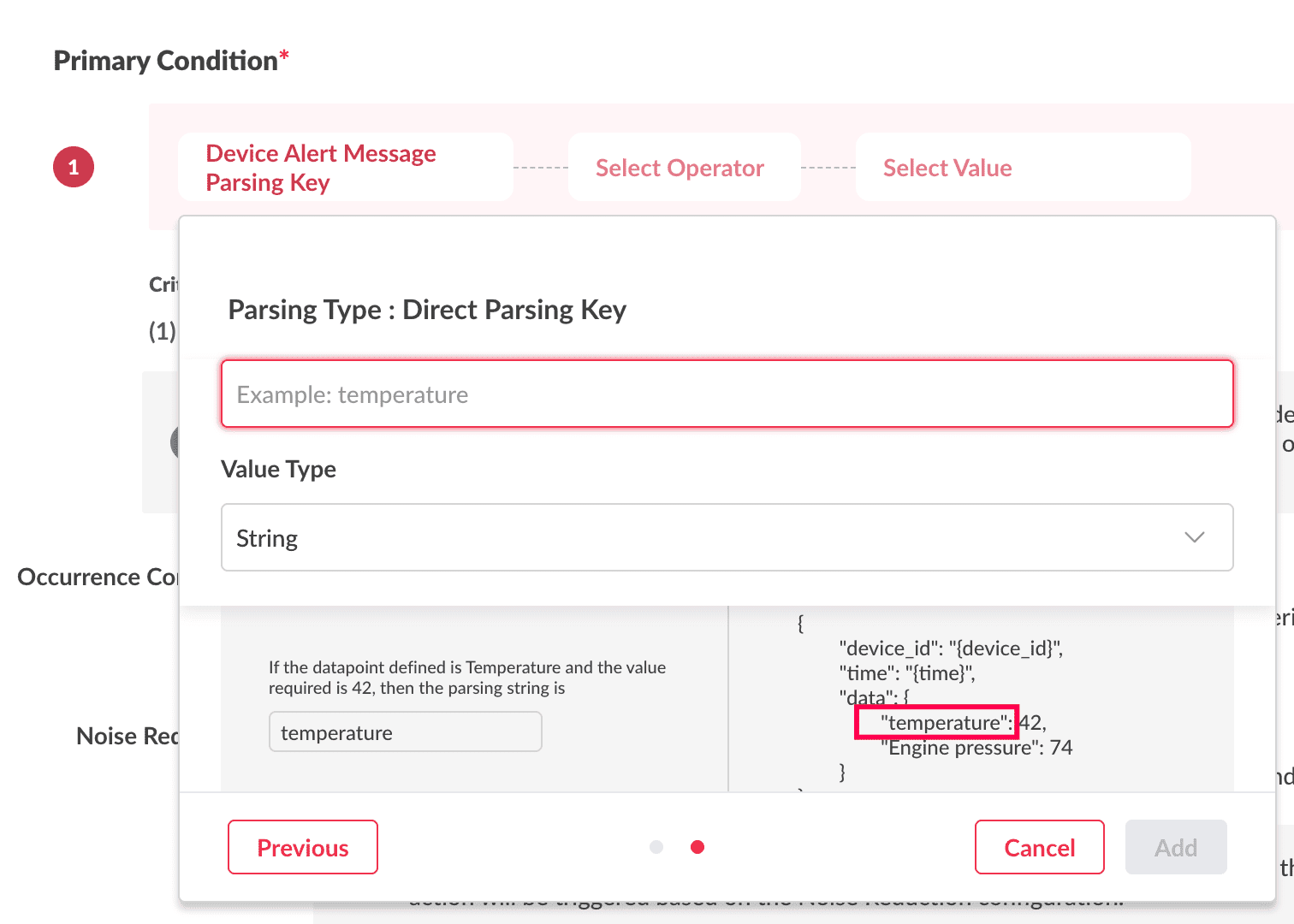This screenshot has height=924, width=1294.
Task: Click the highlighted "temperature" key in JSON sample
Action: 937,723
